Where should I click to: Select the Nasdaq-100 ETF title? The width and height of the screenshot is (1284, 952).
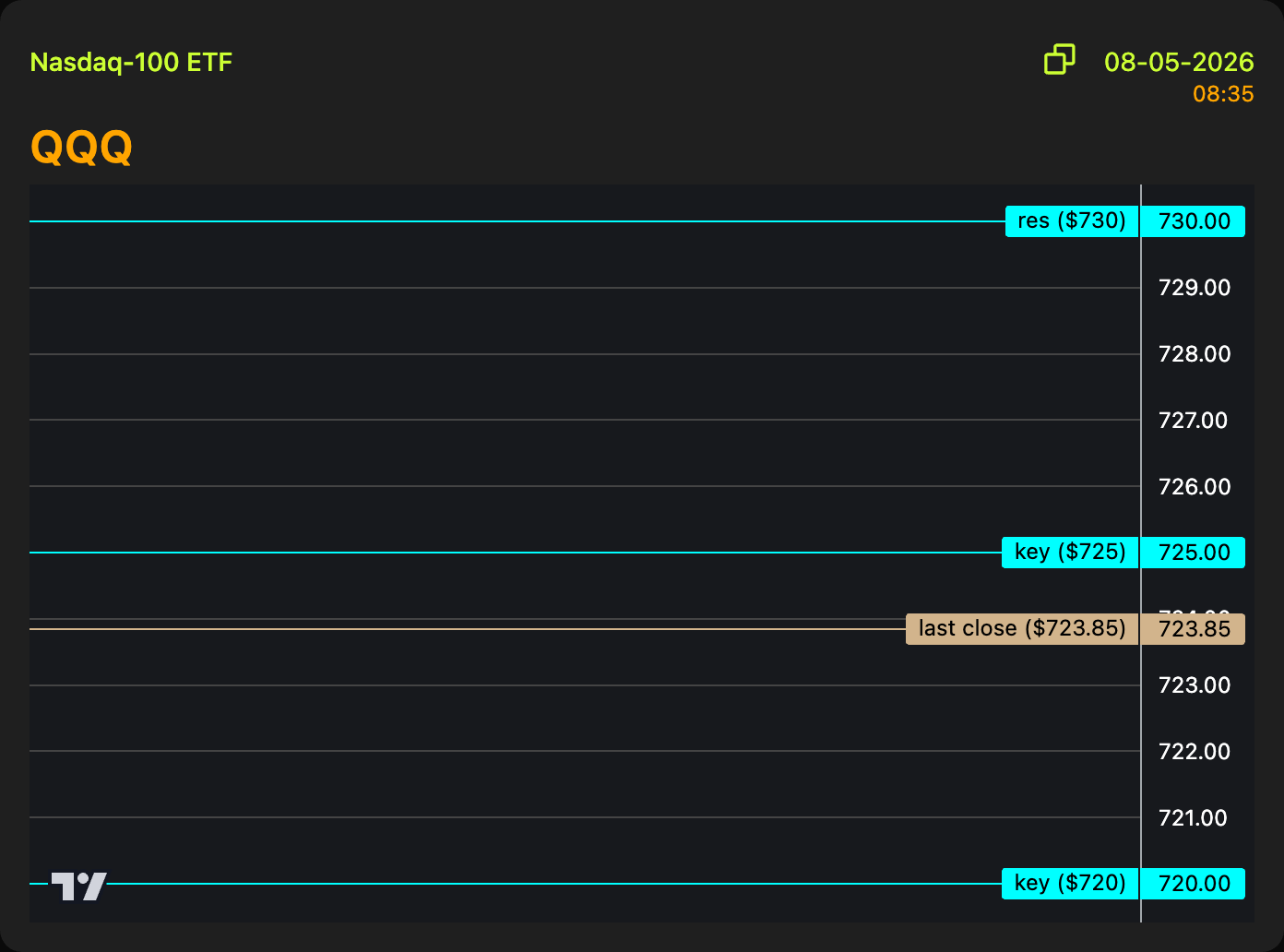(x=131, y=63)
